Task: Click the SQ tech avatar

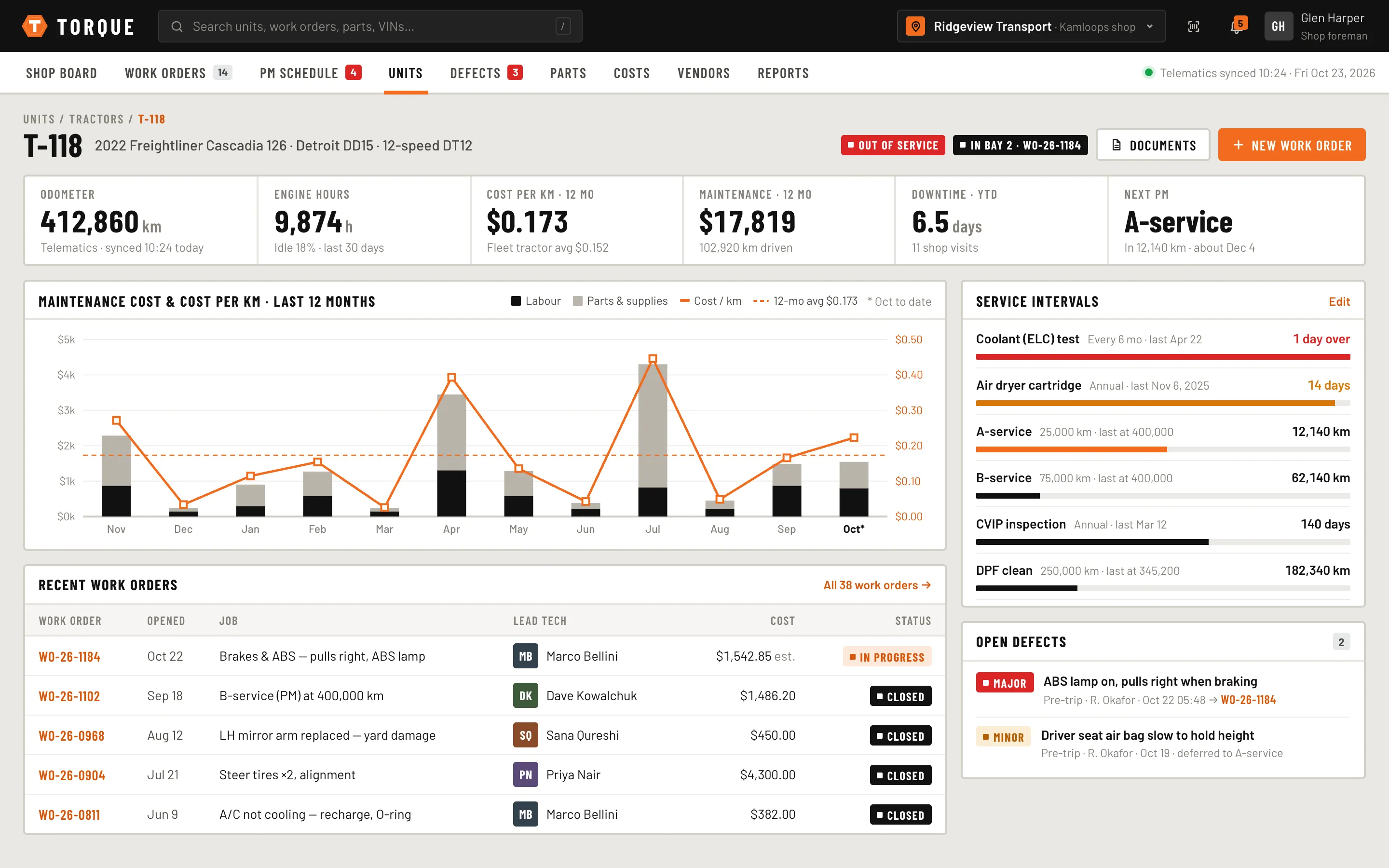Action: point(525,735)
